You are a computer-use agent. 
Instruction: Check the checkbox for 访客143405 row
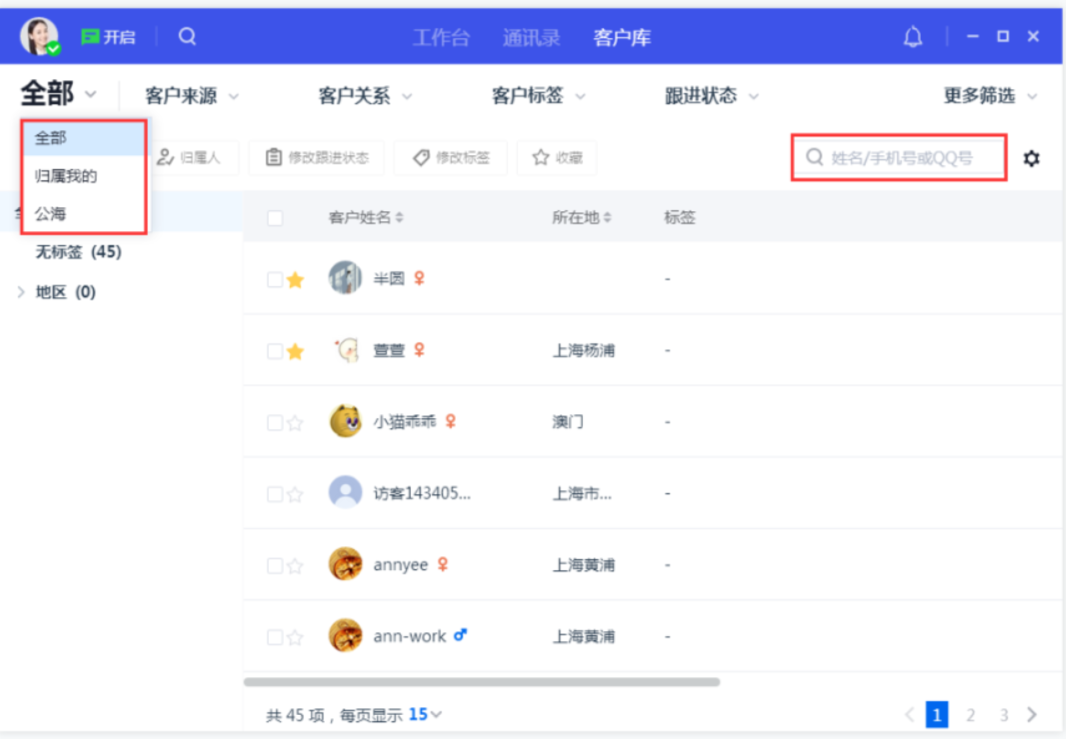(x=275, y=494)
